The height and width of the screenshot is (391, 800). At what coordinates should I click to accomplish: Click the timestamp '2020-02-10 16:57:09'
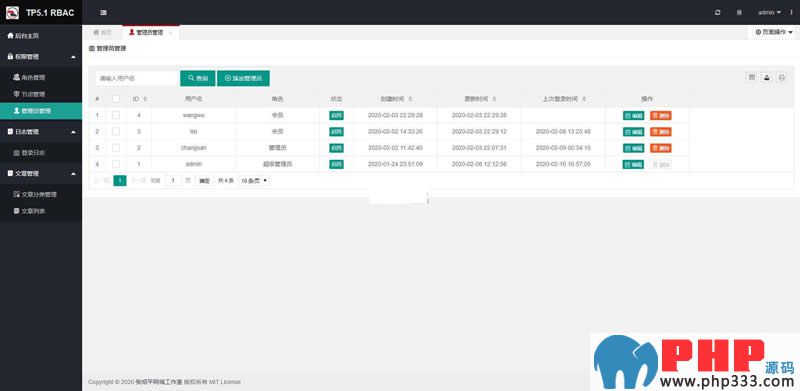tap(563, 164)
